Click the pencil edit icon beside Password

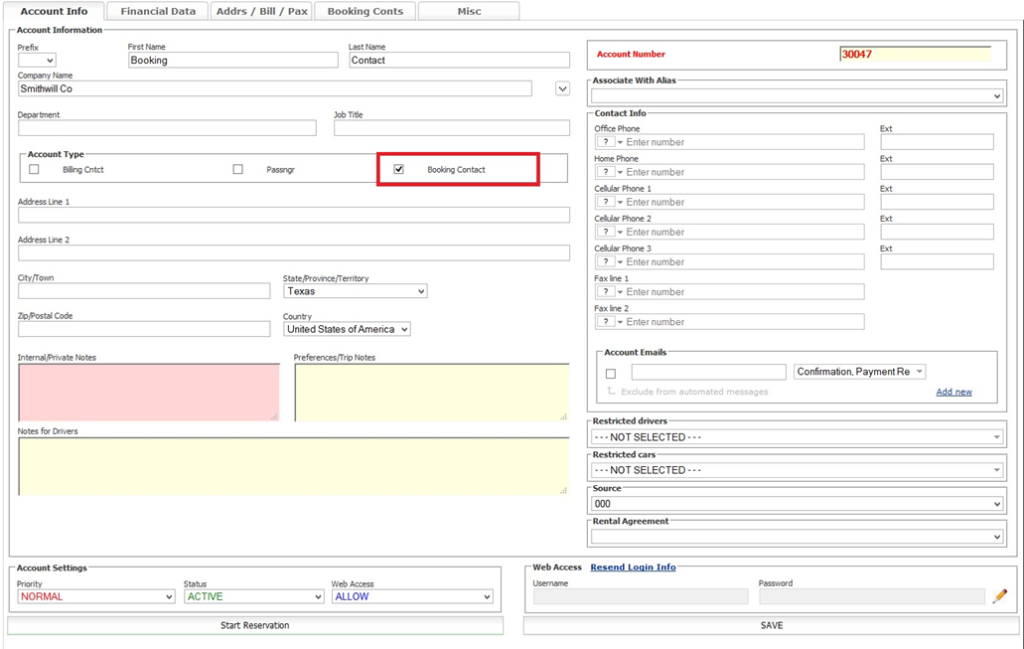999,597
